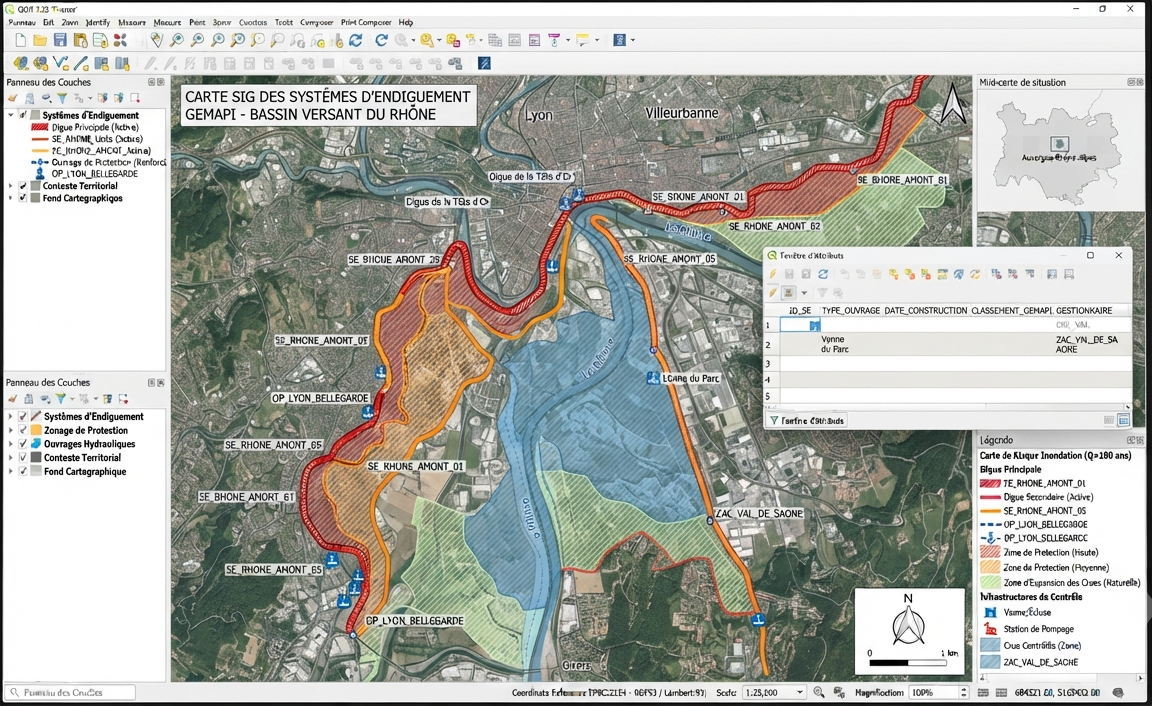Collapse Systèmes d'Endiguement group in upper layers panel
The width and height of the screenshot is (1152, 706).
tap(11, 115)
